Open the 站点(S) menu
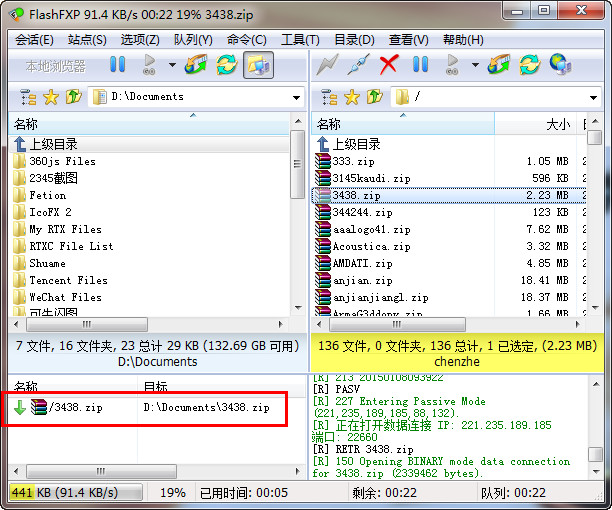The width and height of the screenshot is (612, 510). pyautogui.click(x=87, y=40)
